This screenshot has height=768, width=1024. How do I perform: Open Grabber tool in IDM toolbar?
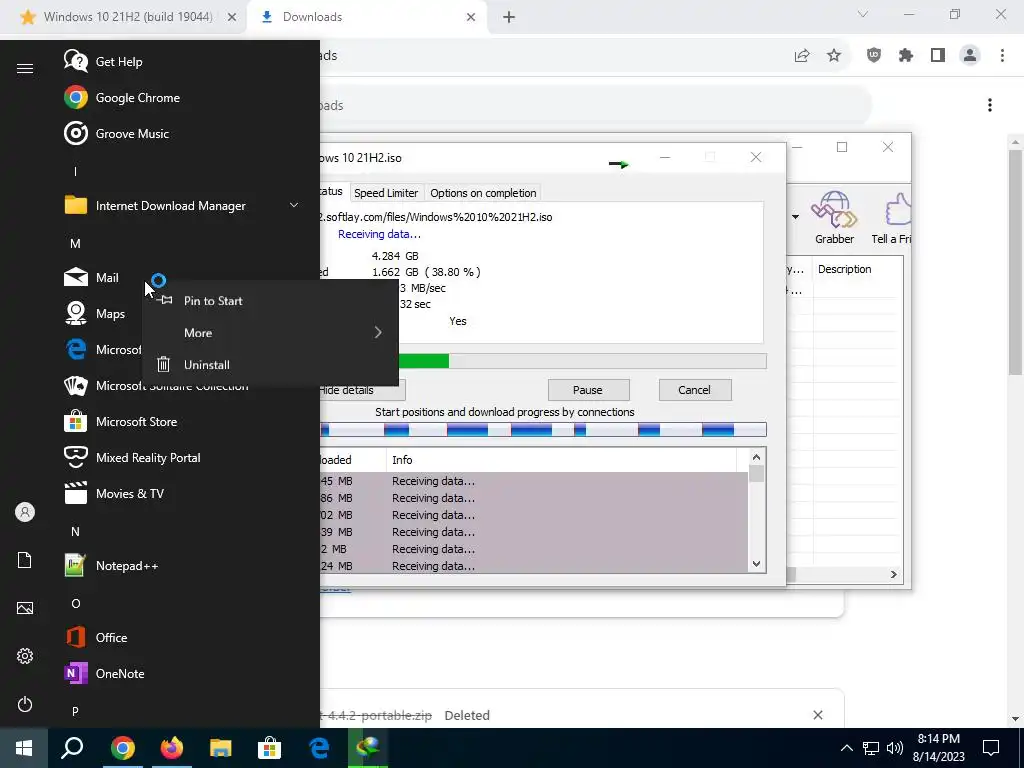(834, 218)
